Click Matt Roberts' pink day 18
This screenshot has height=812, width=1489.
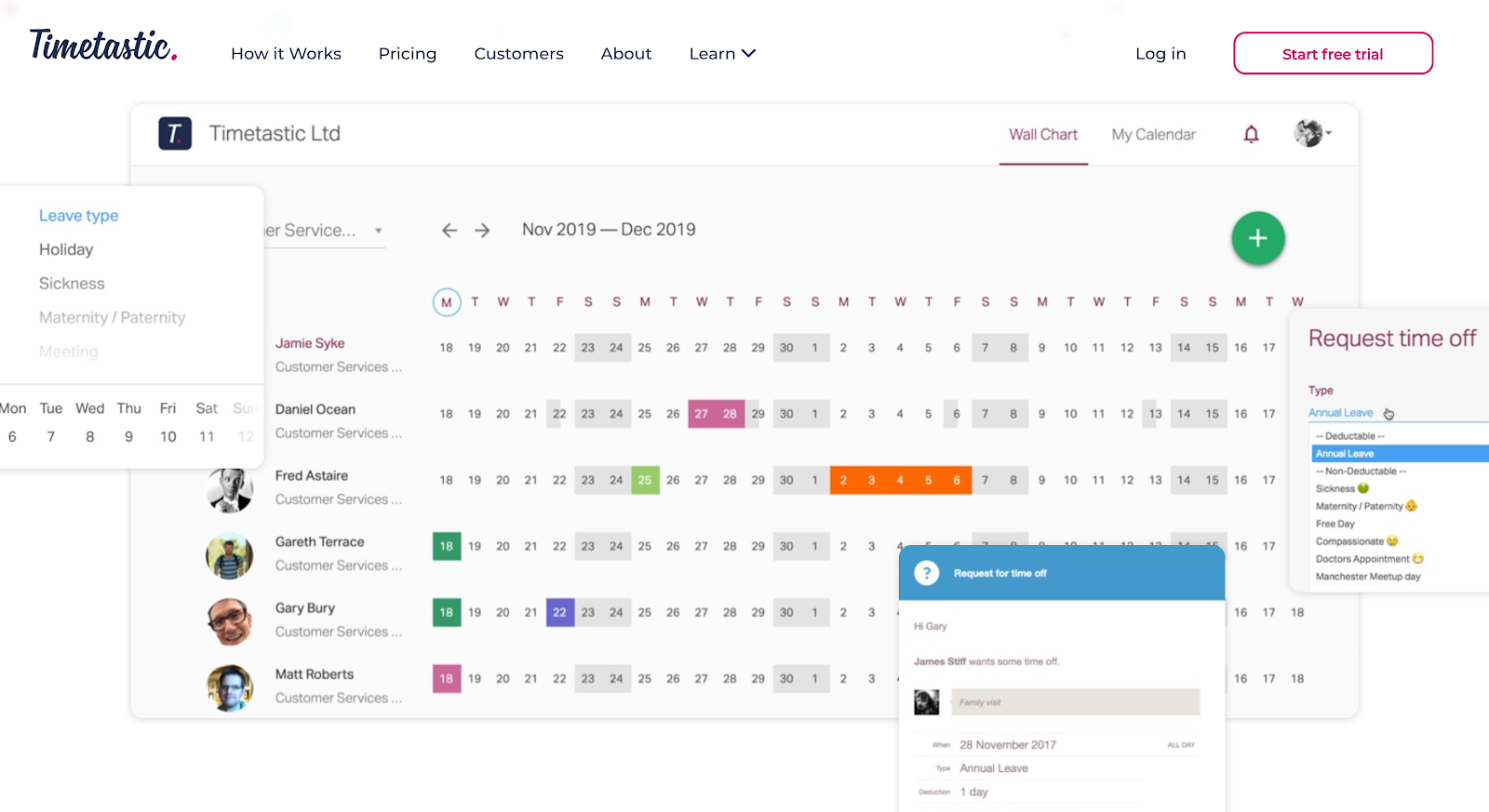pos(447,678)
